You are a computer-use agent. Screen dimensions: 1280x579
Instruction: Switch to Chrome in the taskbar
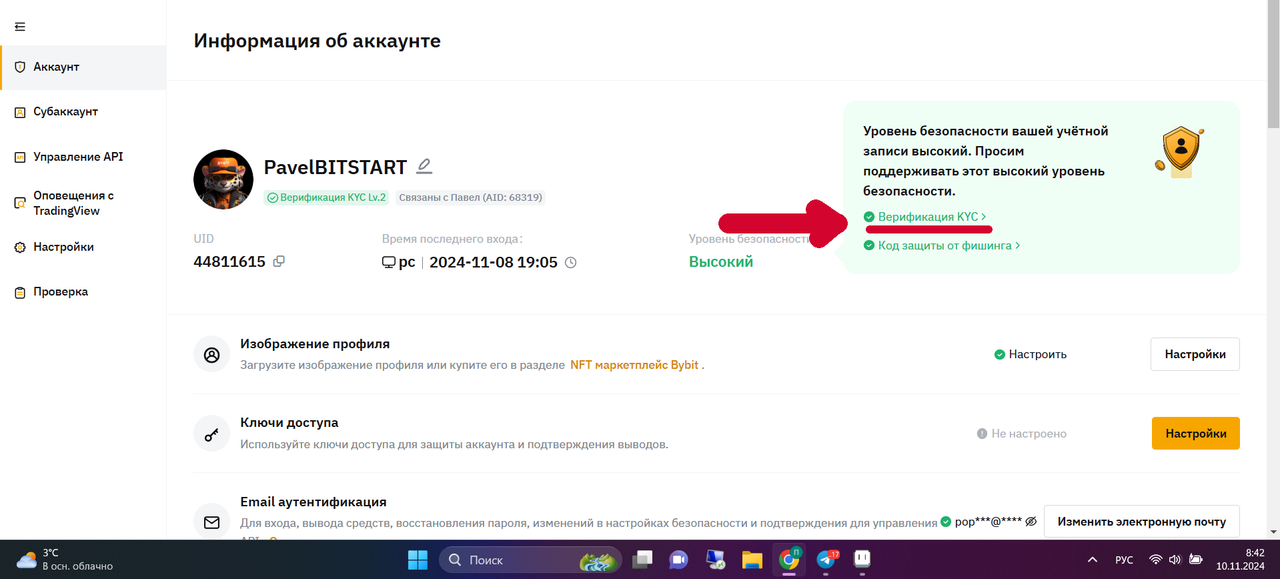pyautogui.click(x=790, y=560)
